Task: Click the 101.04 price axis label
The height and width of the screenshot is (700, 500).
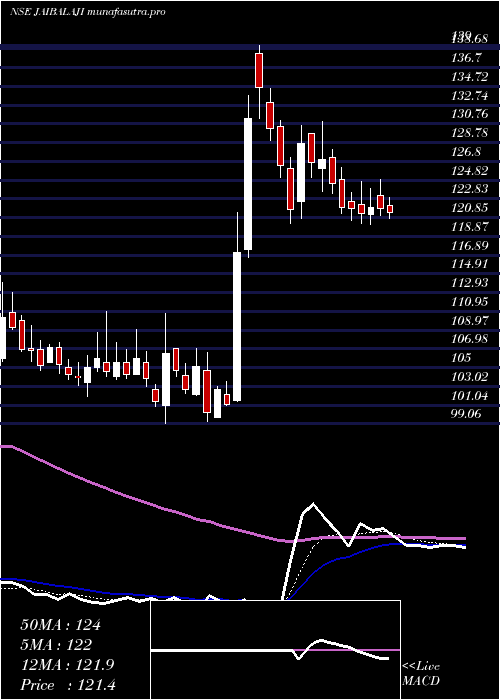Action: [x=470, y=396]
